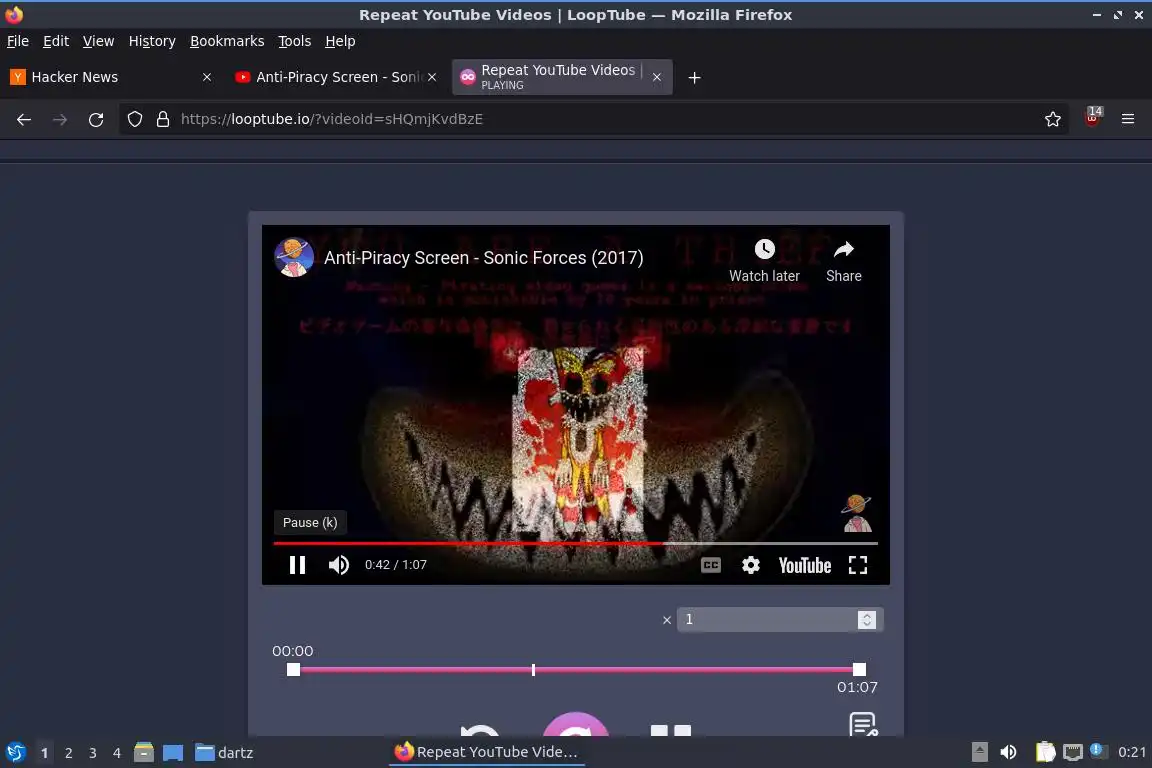Open the File menu
This screenshot has height=768, width=1152.
pos(18,41)
